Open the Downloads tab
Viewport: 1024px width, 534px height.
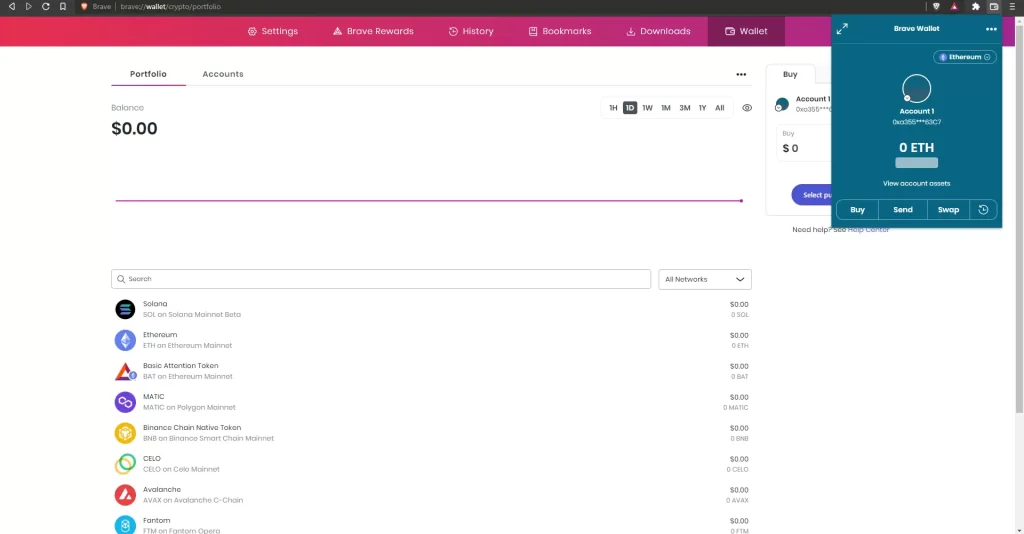coord(658,31)
